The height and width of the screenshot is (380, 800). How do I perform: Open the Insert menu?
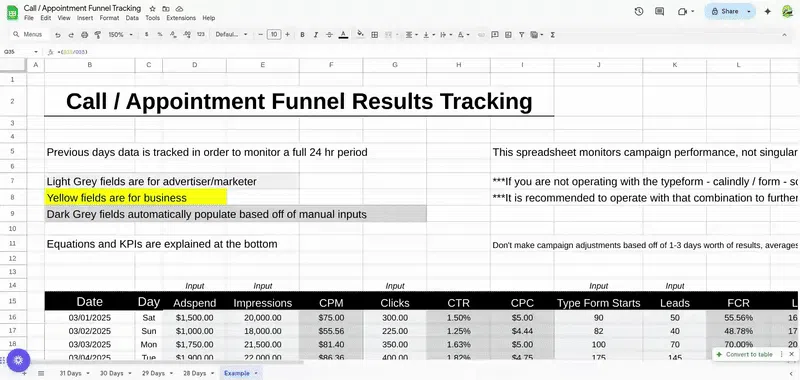pyautogui.click(x=85, y=18)
